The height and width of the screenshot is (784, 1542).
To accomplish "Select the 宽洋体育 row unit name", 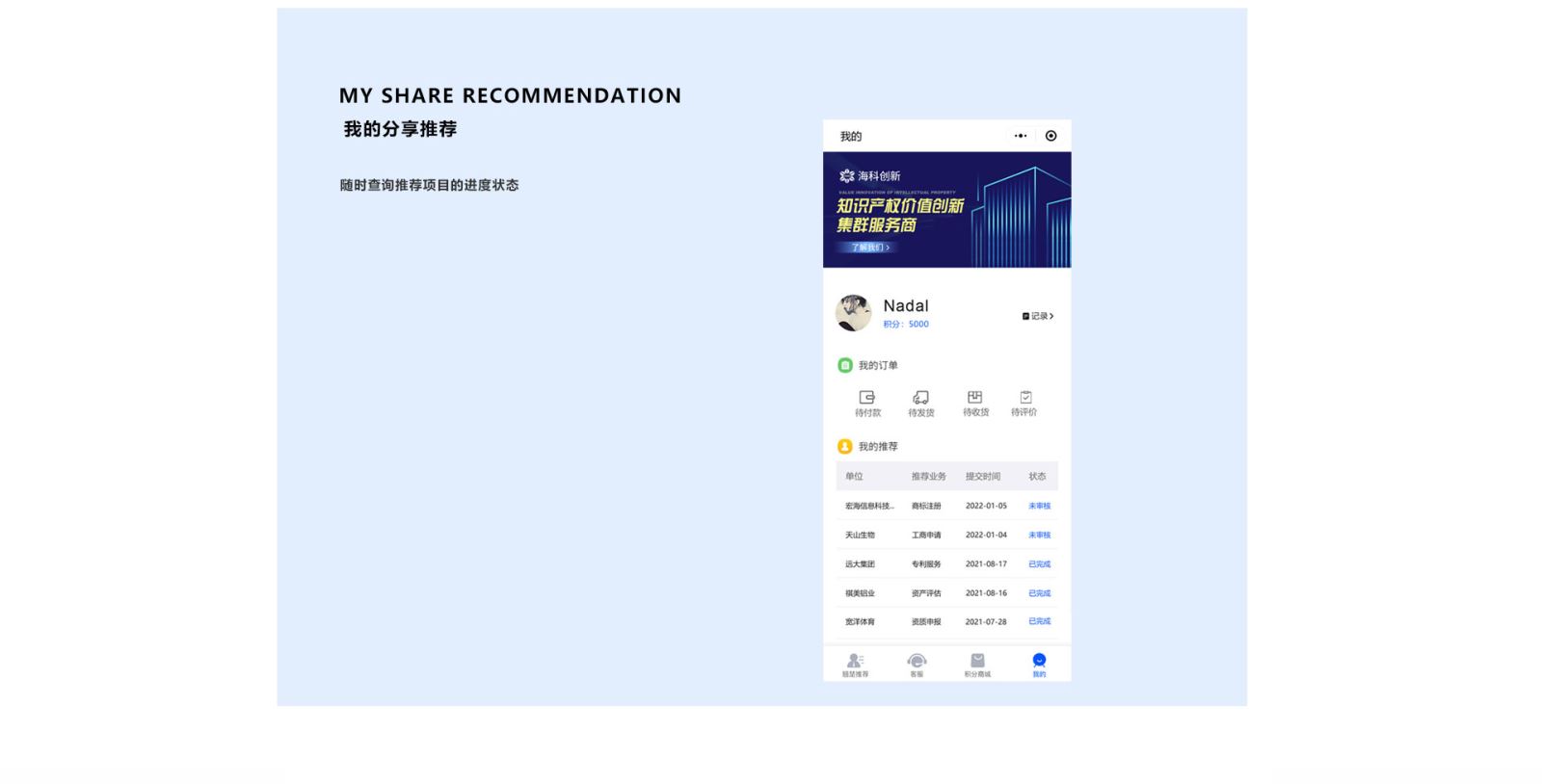I will point(860,622).
